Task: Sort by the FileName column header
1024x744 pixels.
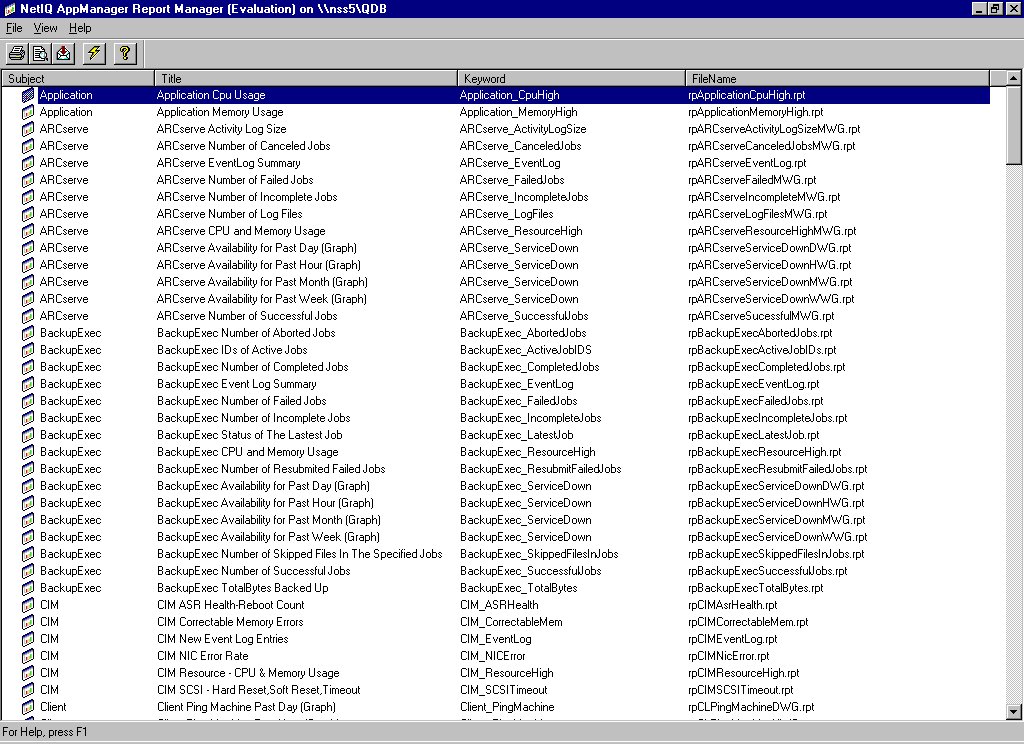Action: [x=837, y=78]
